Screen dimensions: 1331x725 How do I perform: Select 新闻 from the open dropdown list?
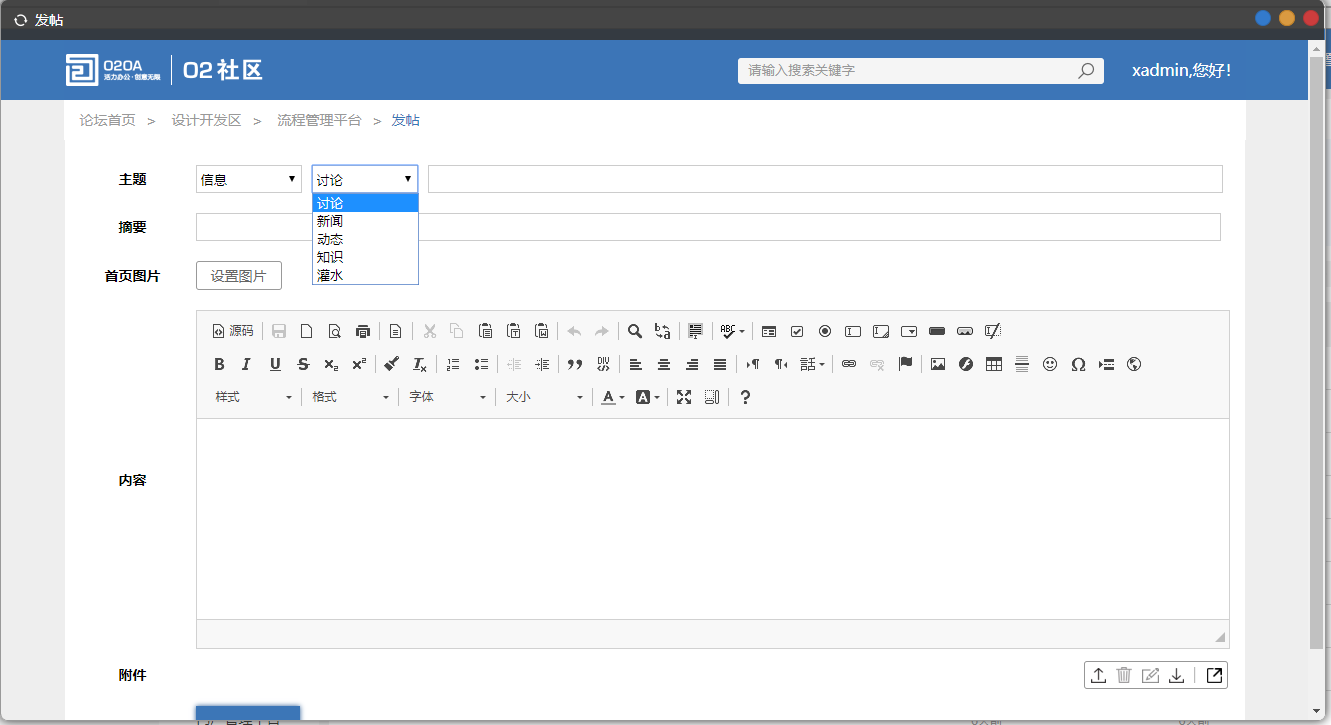(365, 221)
